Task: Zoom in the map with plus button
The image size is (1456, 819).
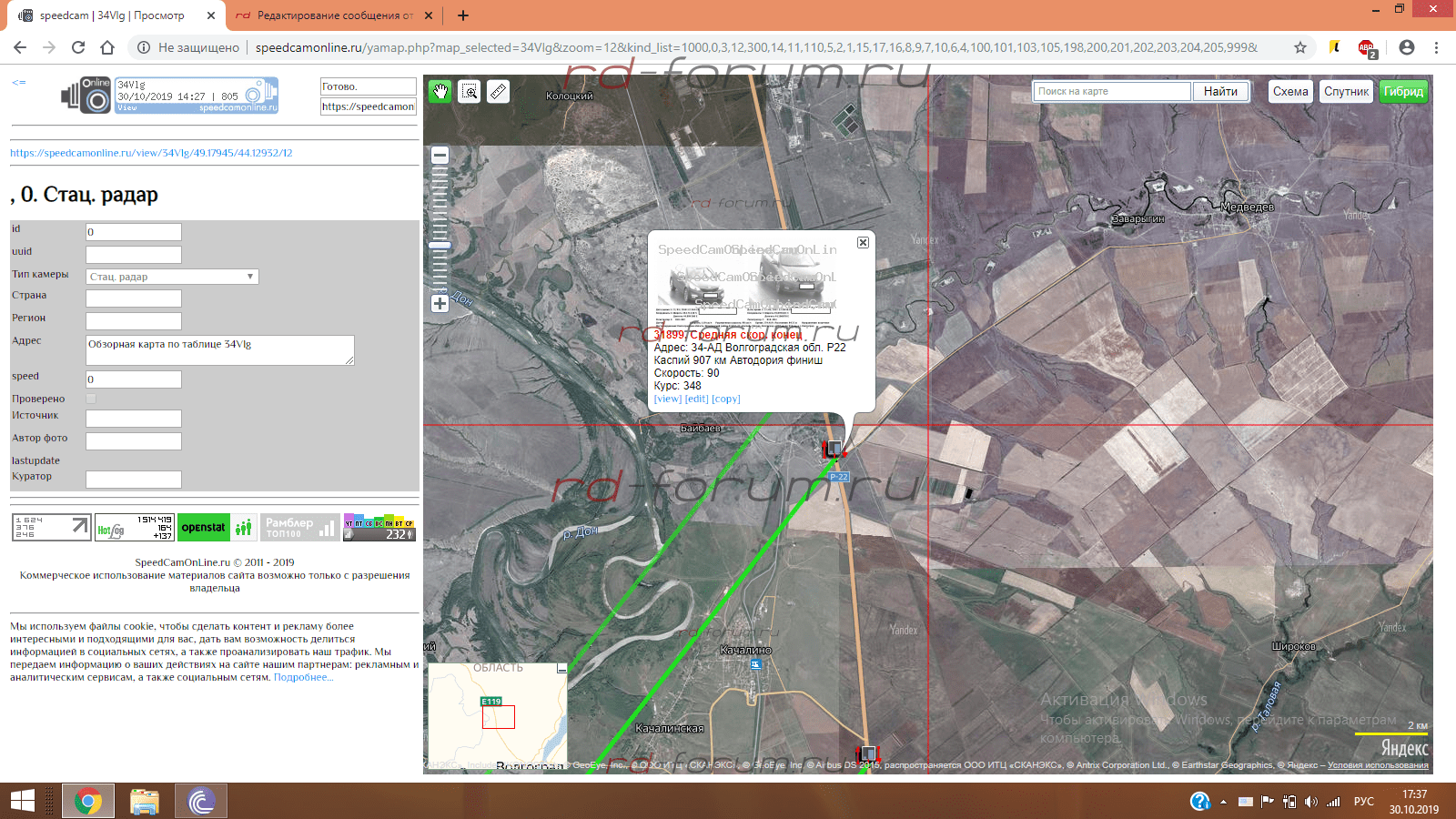Action: [440, 304]
